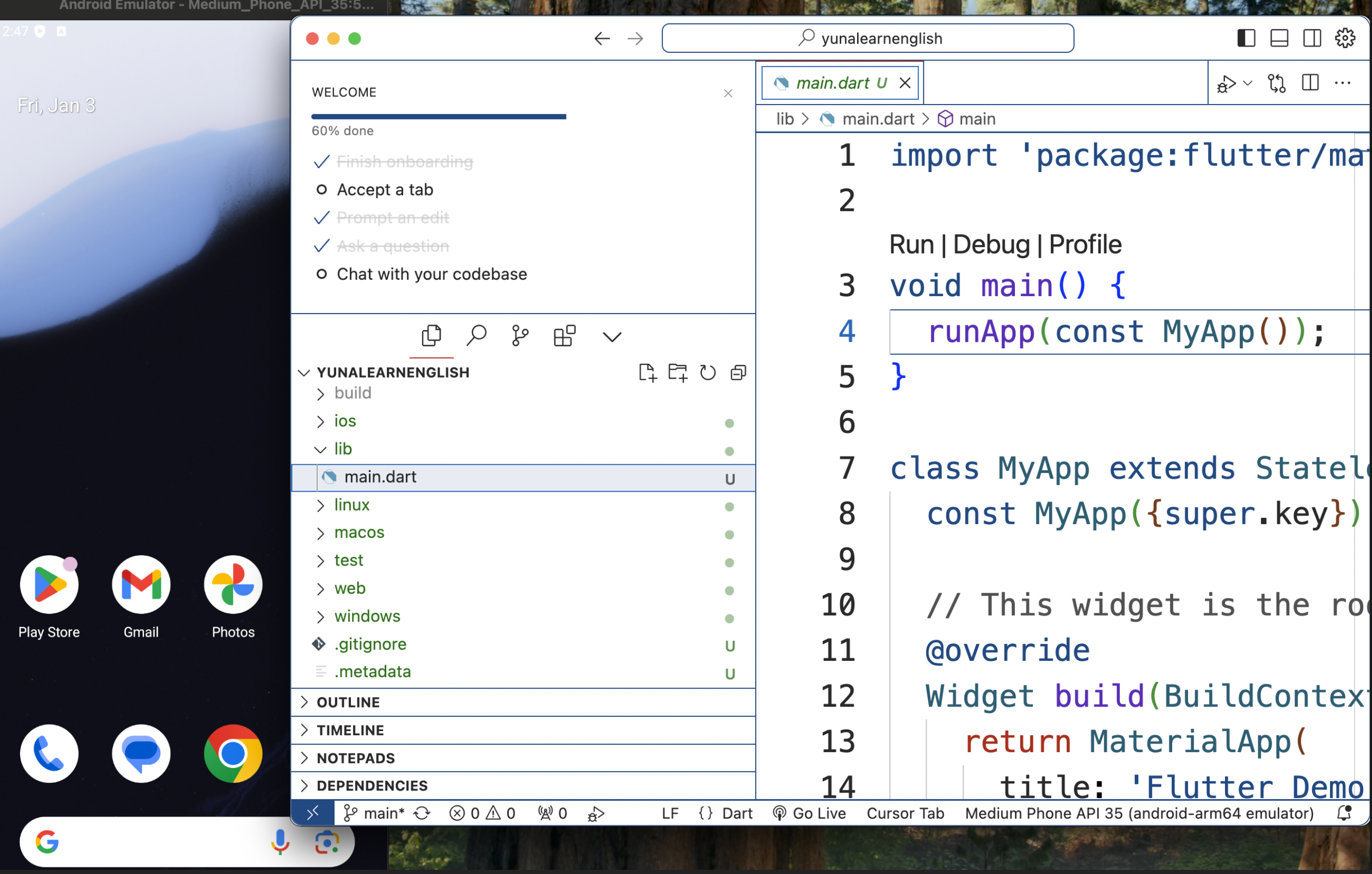Toggle the primary sidebar layout button

click(x=1246, y=38)
